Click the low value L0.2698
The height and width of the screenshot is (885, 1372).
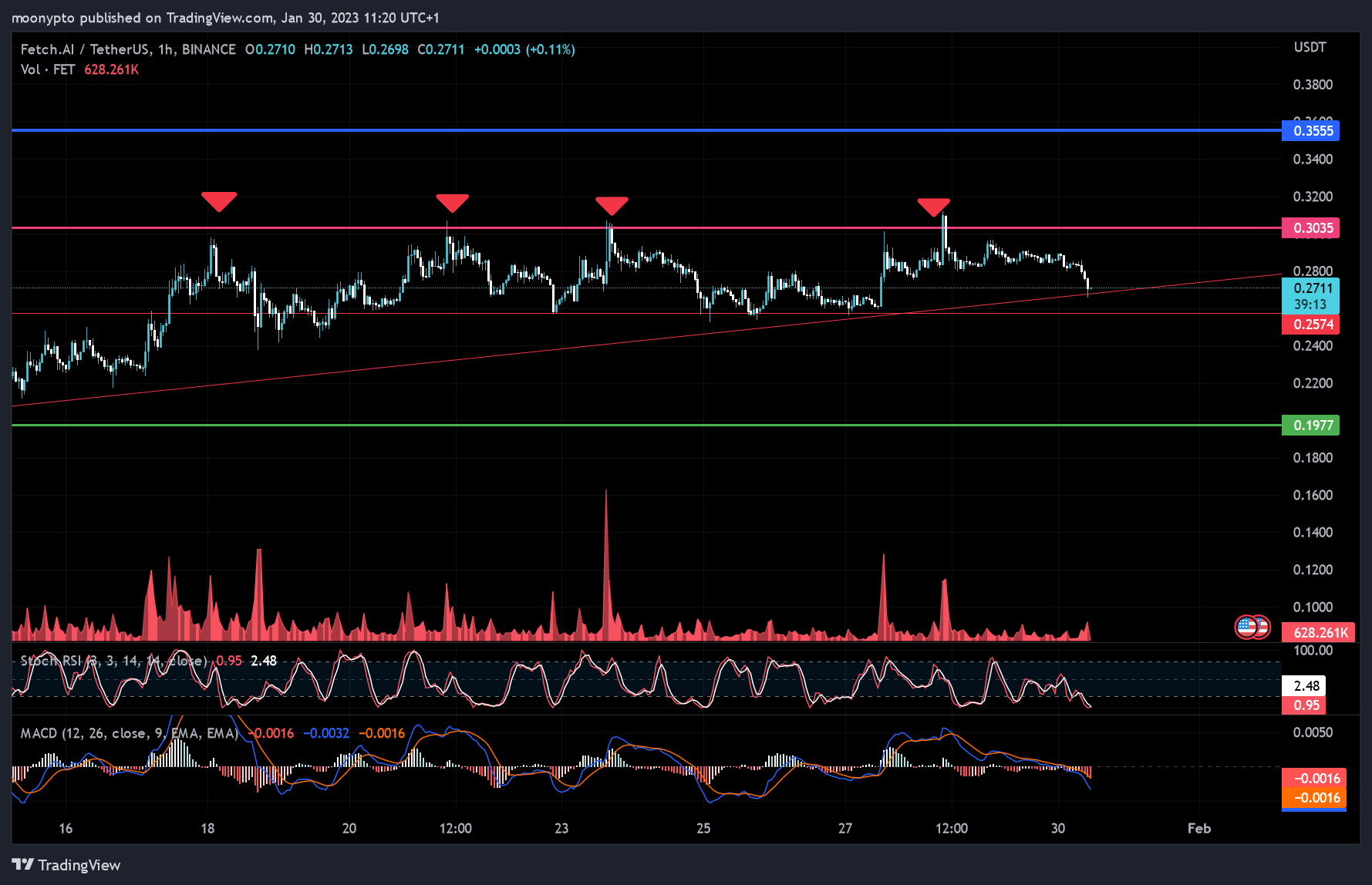click(x=385, y=49)
